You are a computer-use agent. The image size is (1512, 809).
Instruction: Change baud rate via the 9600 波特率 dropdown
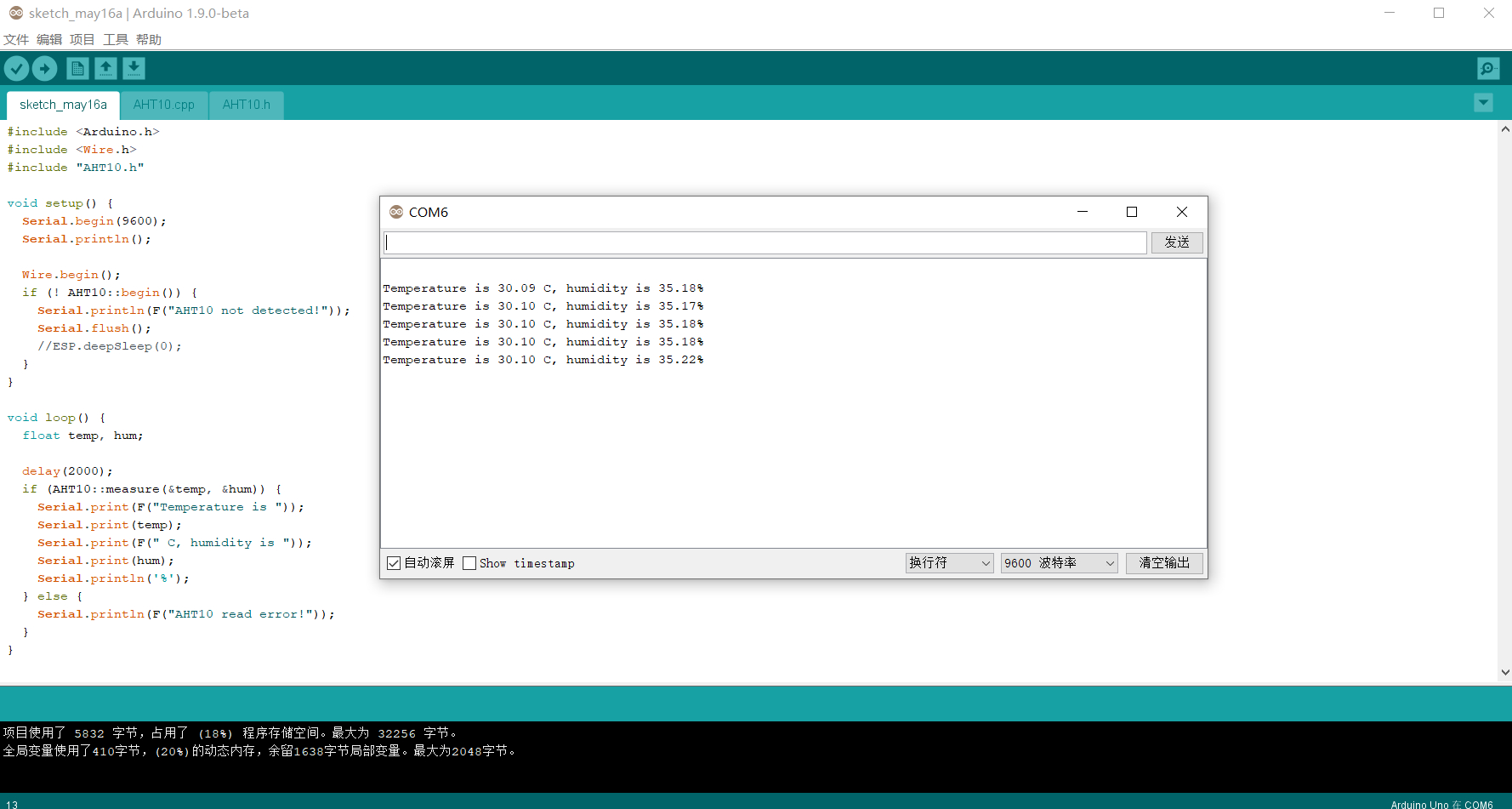click(x=1058, y=562)
